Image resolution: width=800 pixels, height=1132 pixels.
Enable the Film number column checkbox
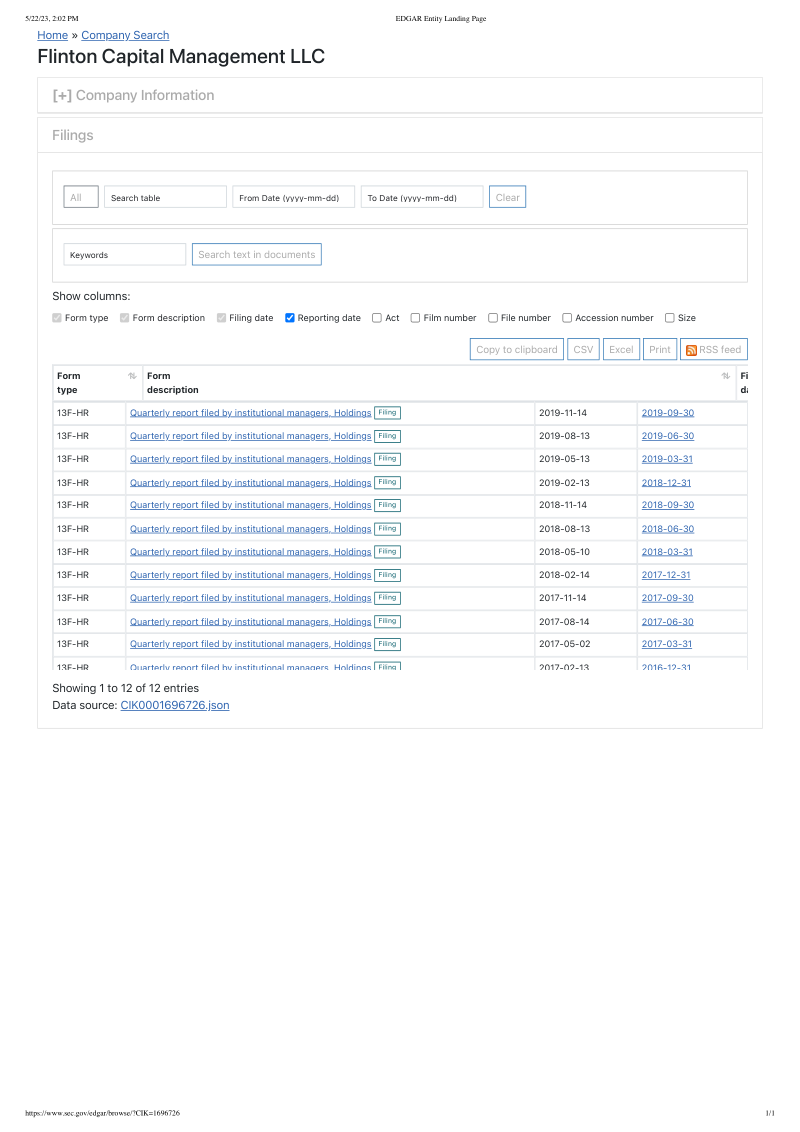415,318
